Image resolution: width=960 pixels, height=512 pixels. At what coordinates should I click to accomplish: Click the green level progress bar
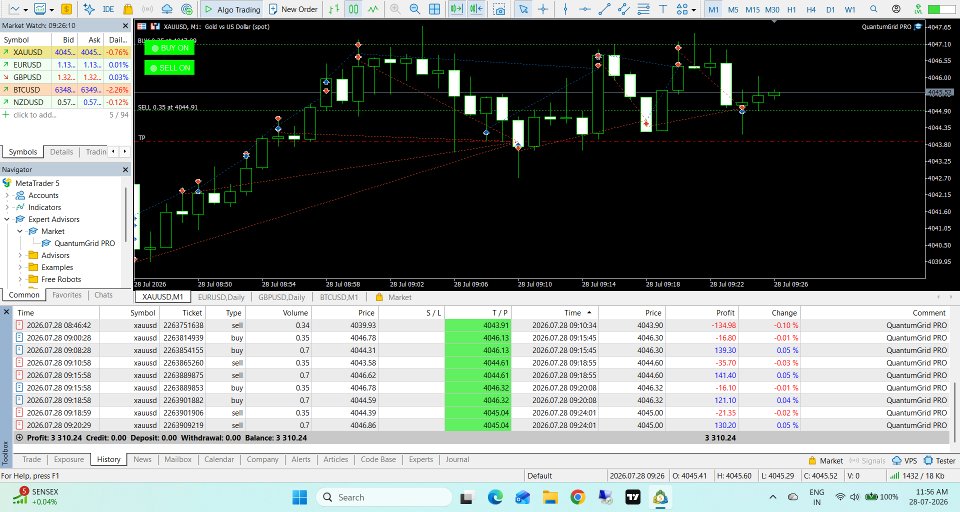coord(943,9)
